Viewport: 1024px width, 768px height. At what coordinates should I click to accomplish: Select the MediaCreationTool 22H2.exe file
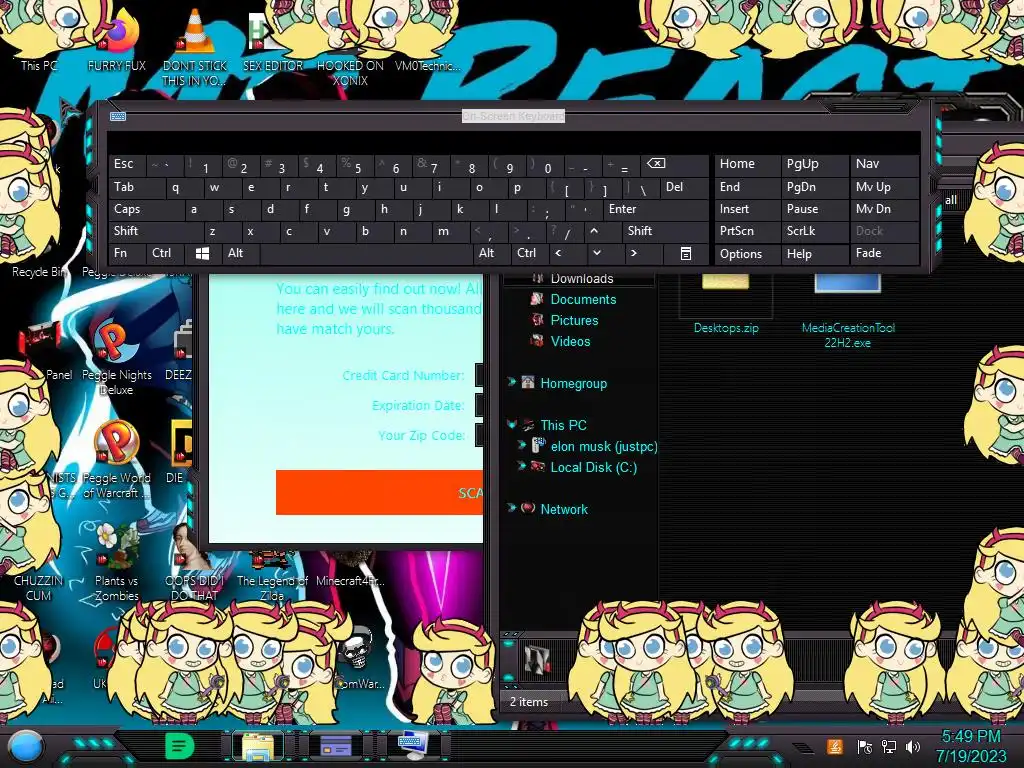[x=848, y=310]
